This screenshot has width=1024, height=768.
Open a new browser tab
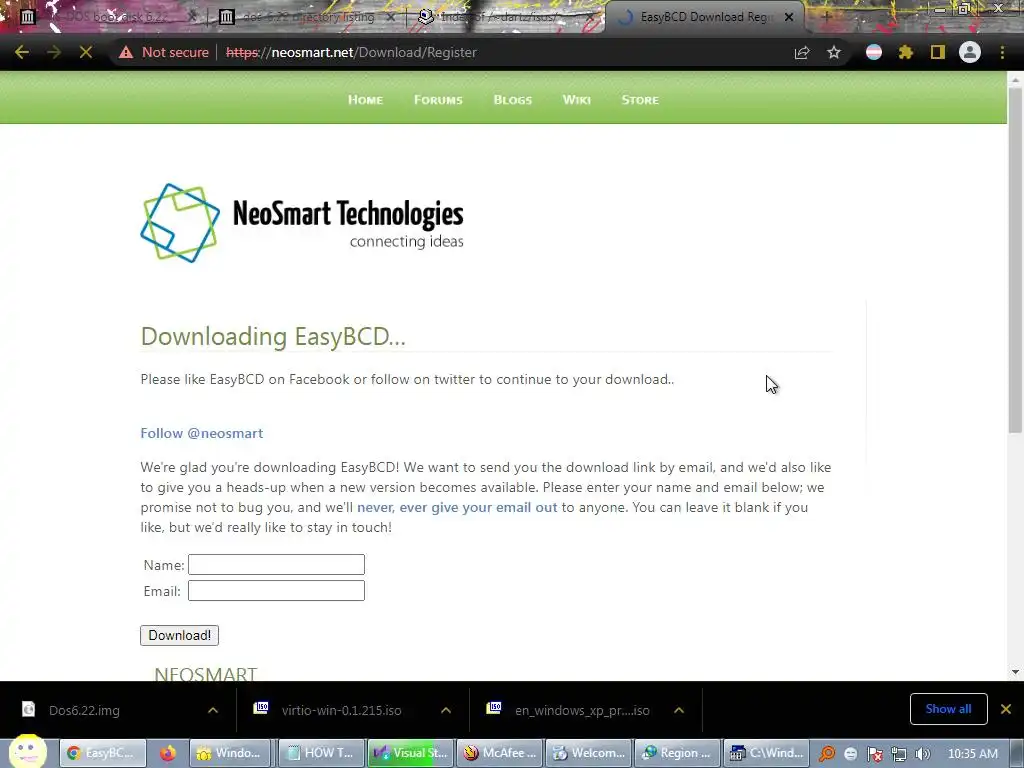pyautogui.click(x=826, y=17)
